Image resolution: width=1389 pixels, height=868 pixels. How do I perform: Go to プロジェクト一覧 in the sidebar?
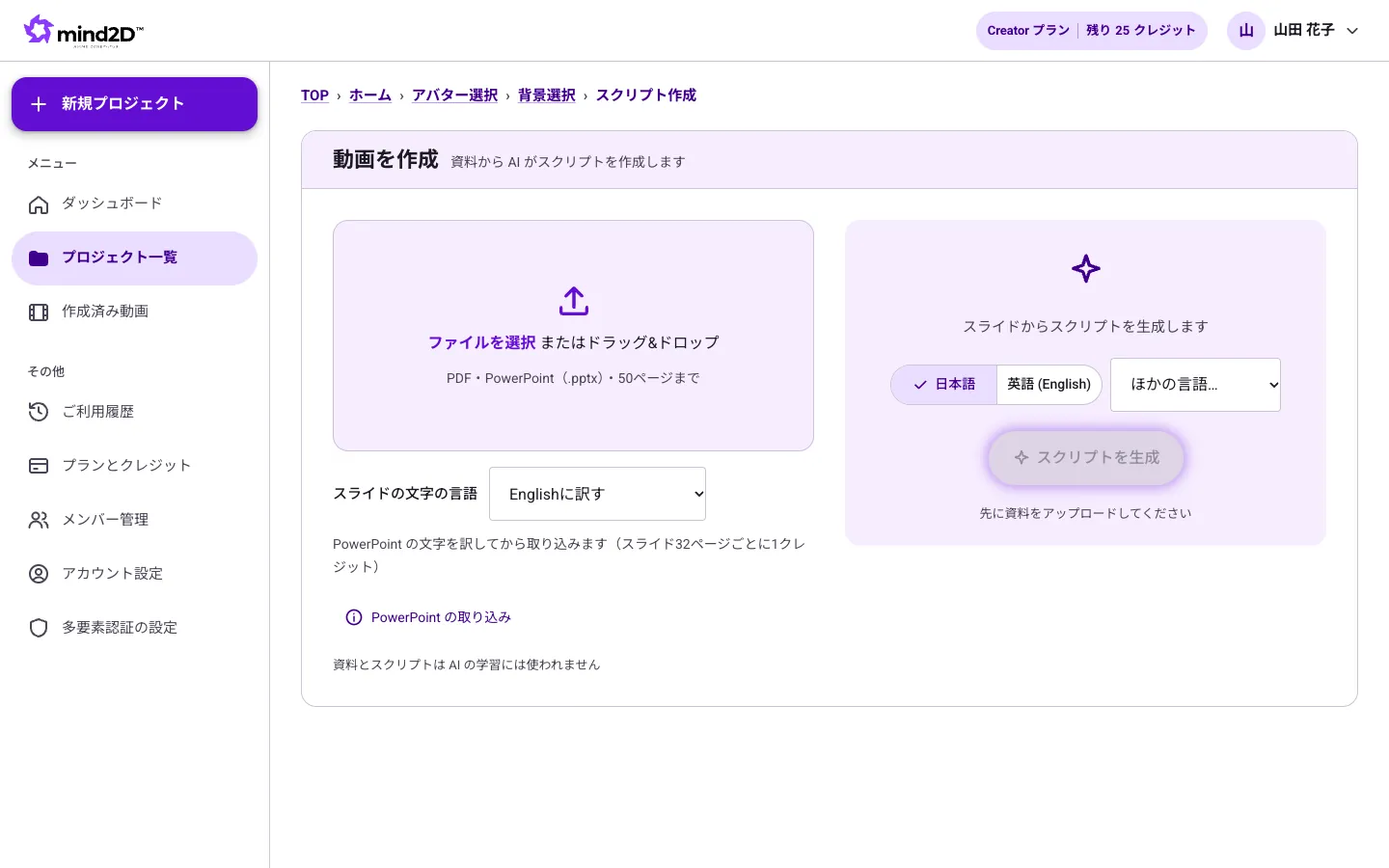(134, 258)
